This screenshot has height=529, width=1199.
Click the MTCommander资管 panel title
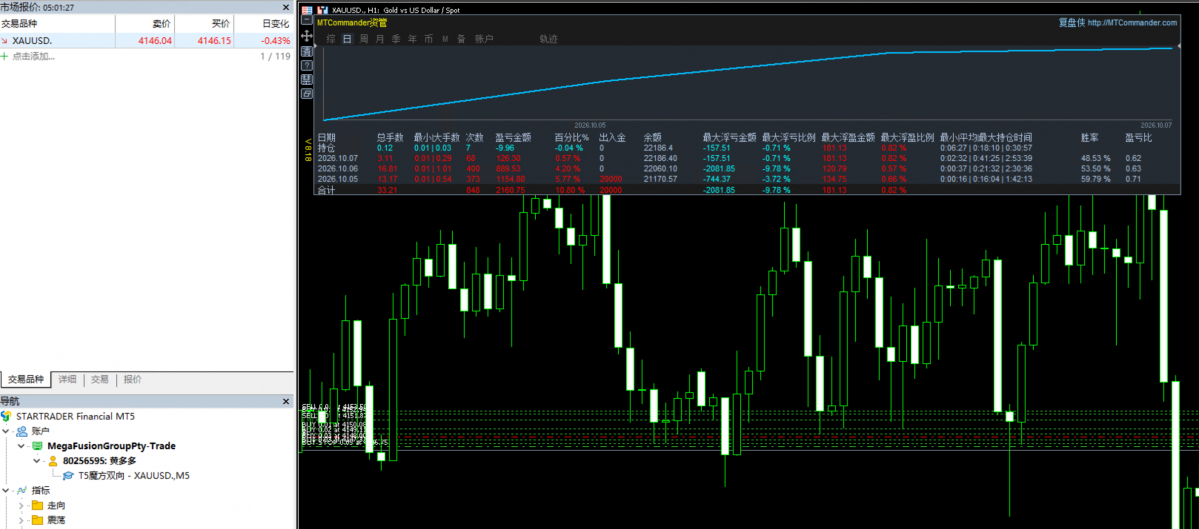[352, 23]
